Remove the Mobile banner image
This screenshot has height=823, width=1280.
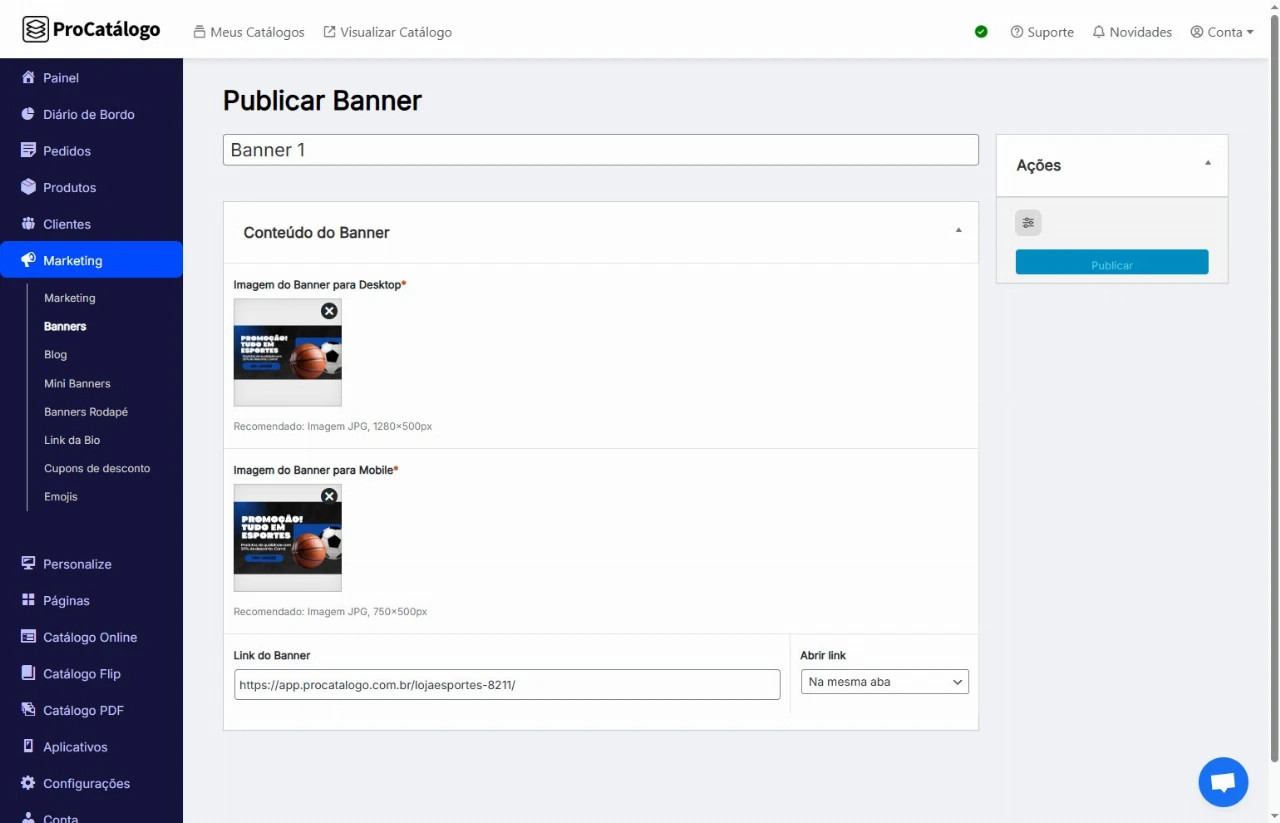click(x=329, y=496)
